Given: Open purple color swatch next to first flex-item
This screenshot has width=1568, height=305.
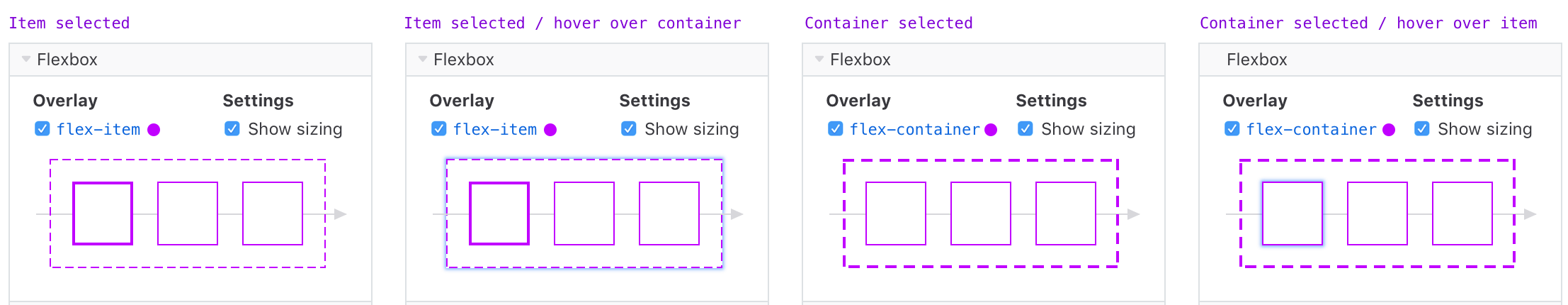Looking at the screenshot, I should [x=154, y=130].
